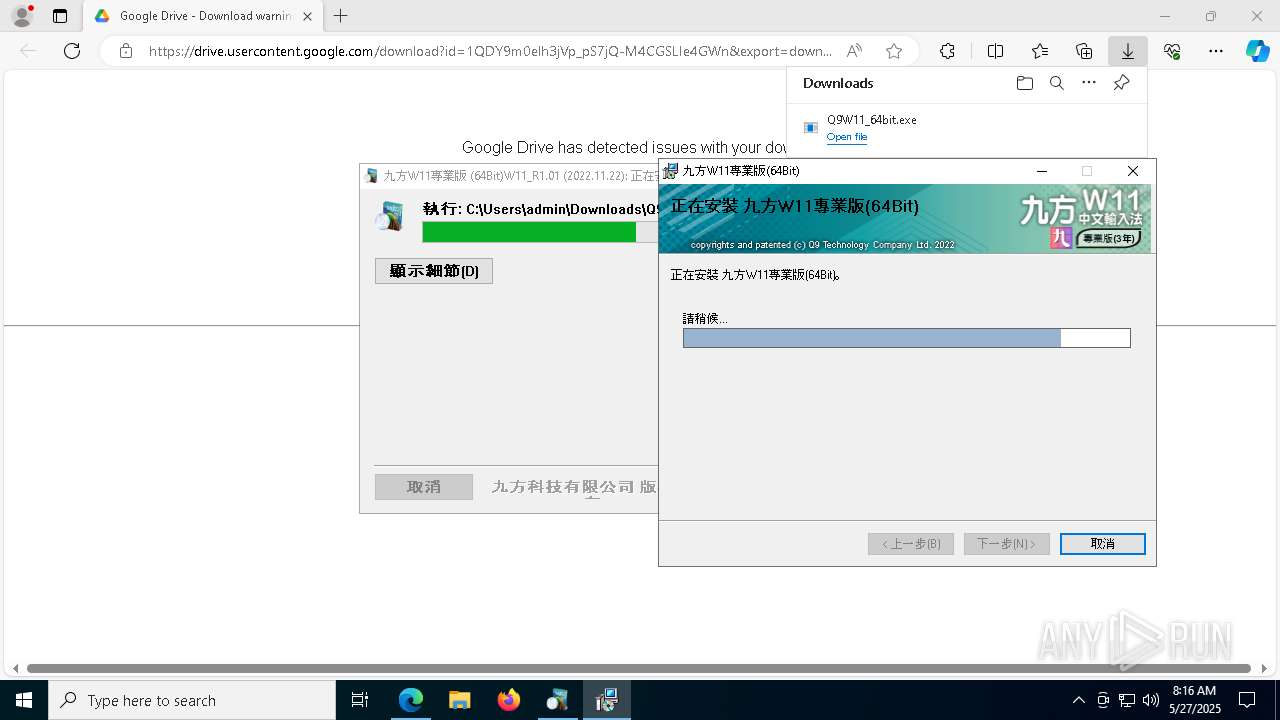Open the Edge profile avatar icon
Image resolution: width=1280 pixels, height=720 pixels.
point(22,16)
